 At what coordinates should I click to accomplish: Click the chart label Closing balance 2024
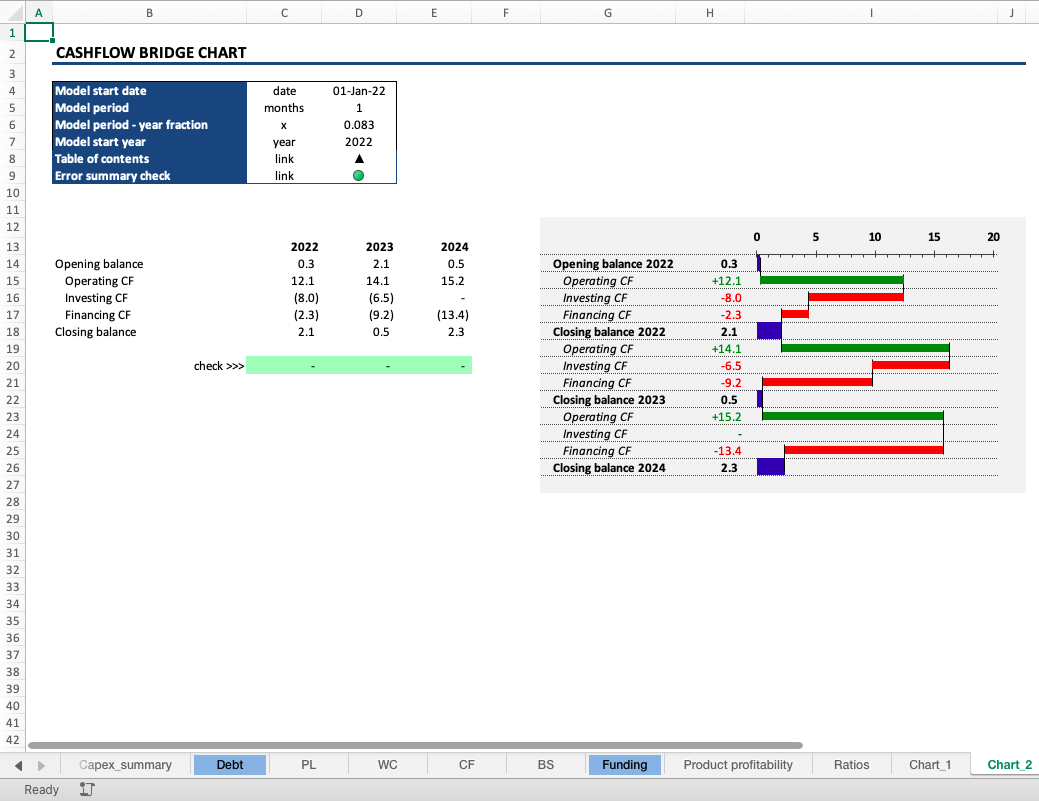click(609, 468)
